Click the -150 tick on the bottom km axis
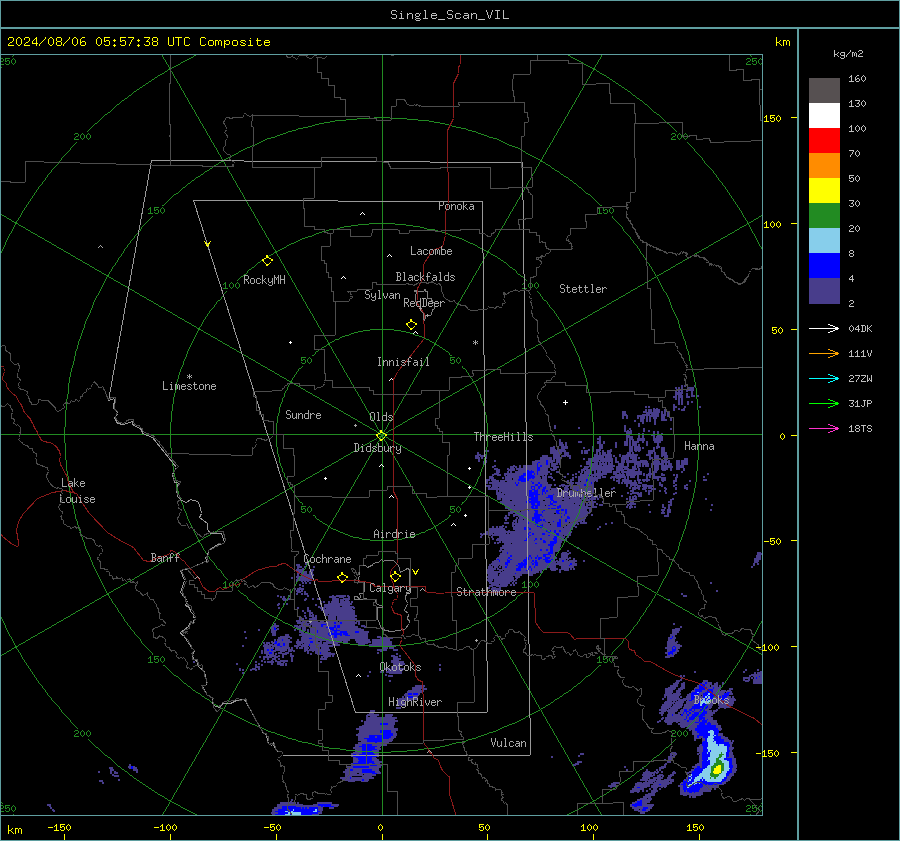 click(x=59, y=827)
